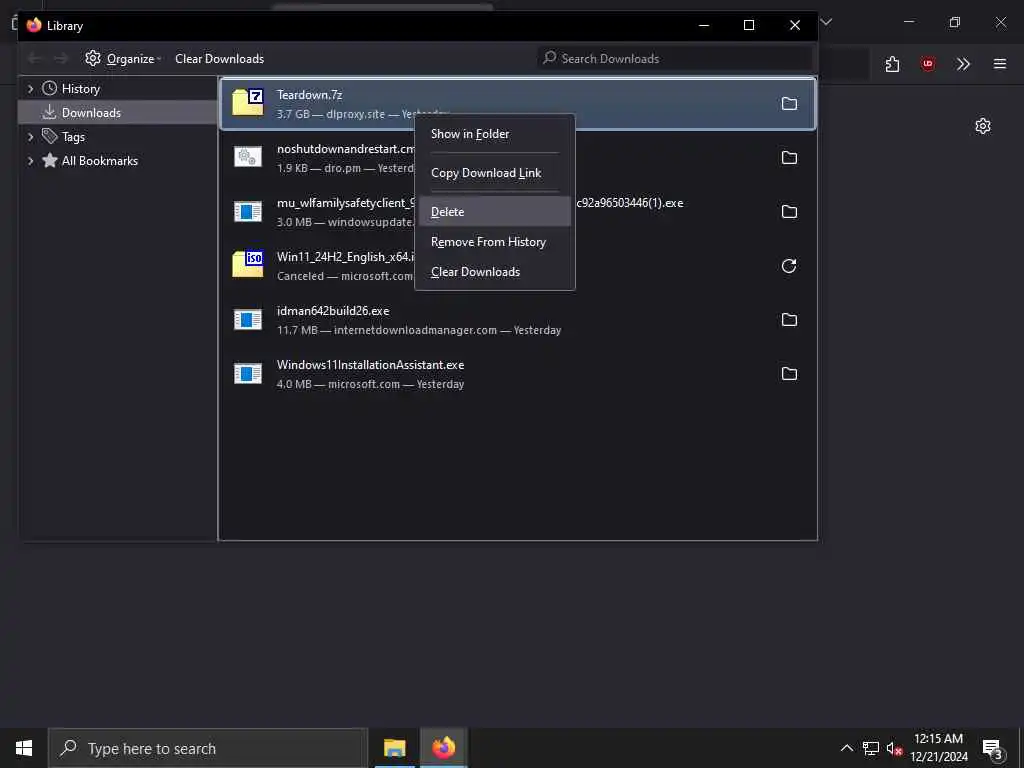Image resolution: width=1024 pixels, height=768 pixels.
Task: Minimize the Library window
Action: click(704, 25)
